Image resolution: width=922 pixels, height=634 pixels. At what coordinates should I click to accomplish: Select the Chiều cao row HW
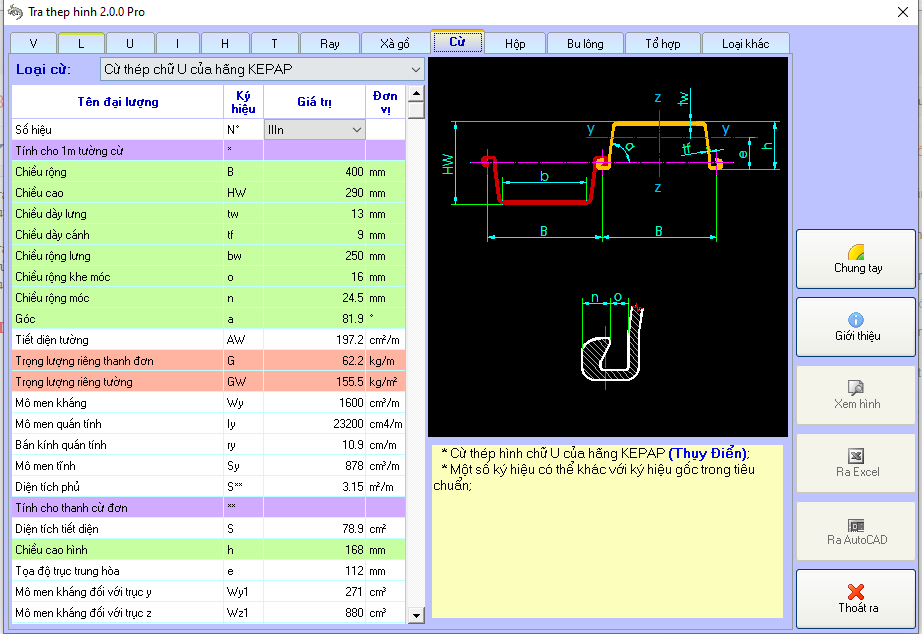209,193
